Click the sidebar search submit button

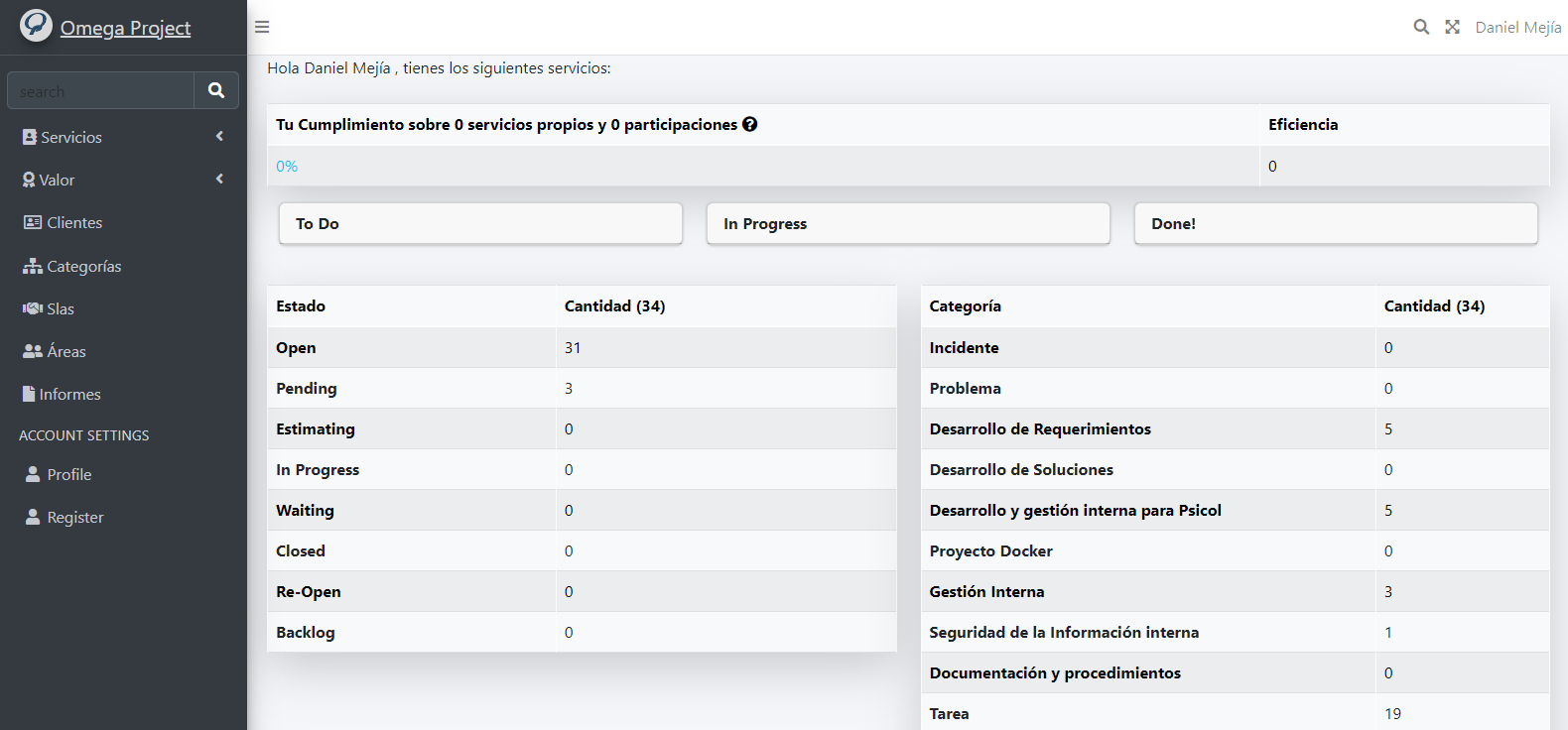(216, 90)
